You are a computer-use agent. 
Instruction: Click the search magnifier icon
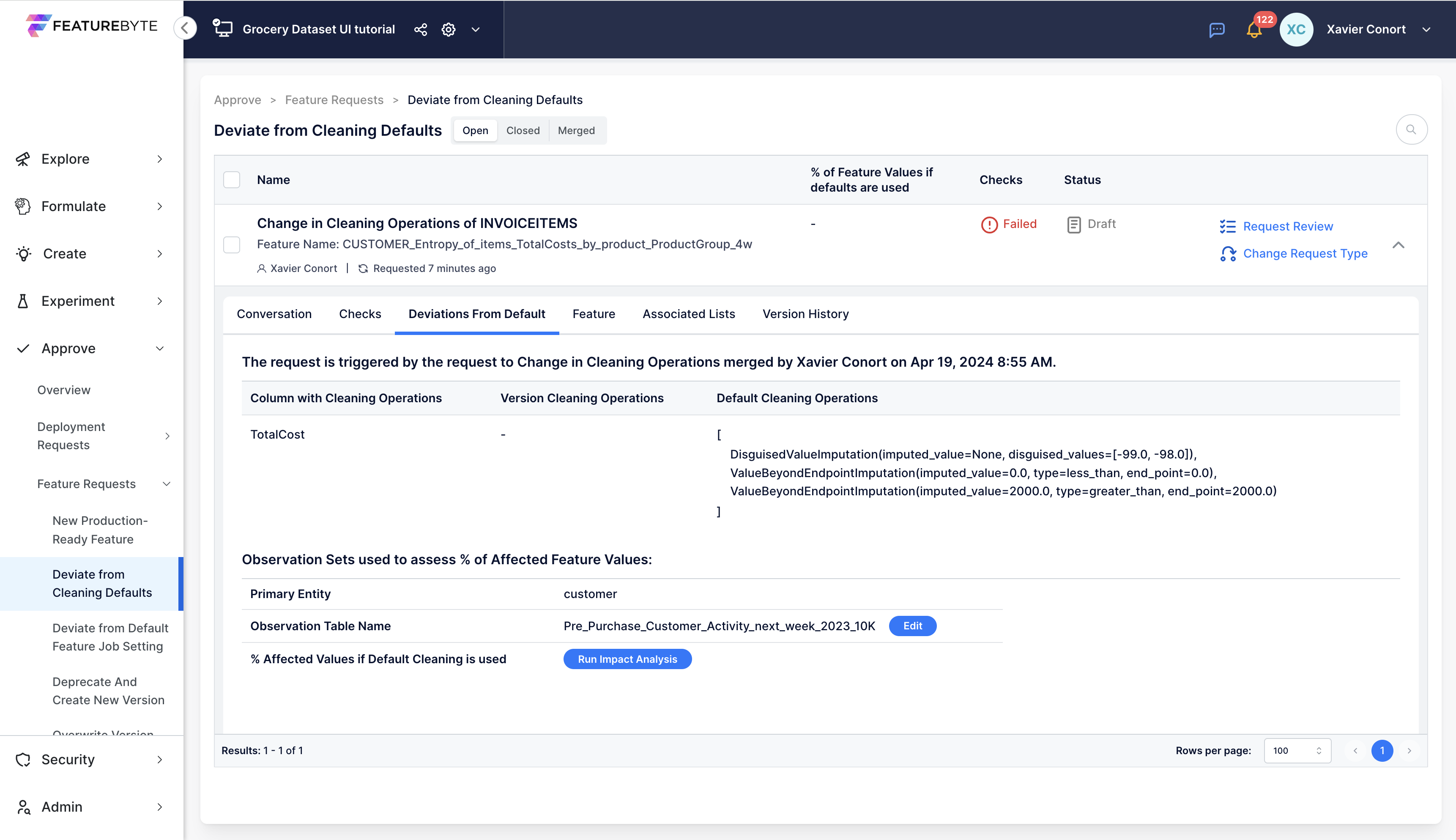tap(1411, 130)
